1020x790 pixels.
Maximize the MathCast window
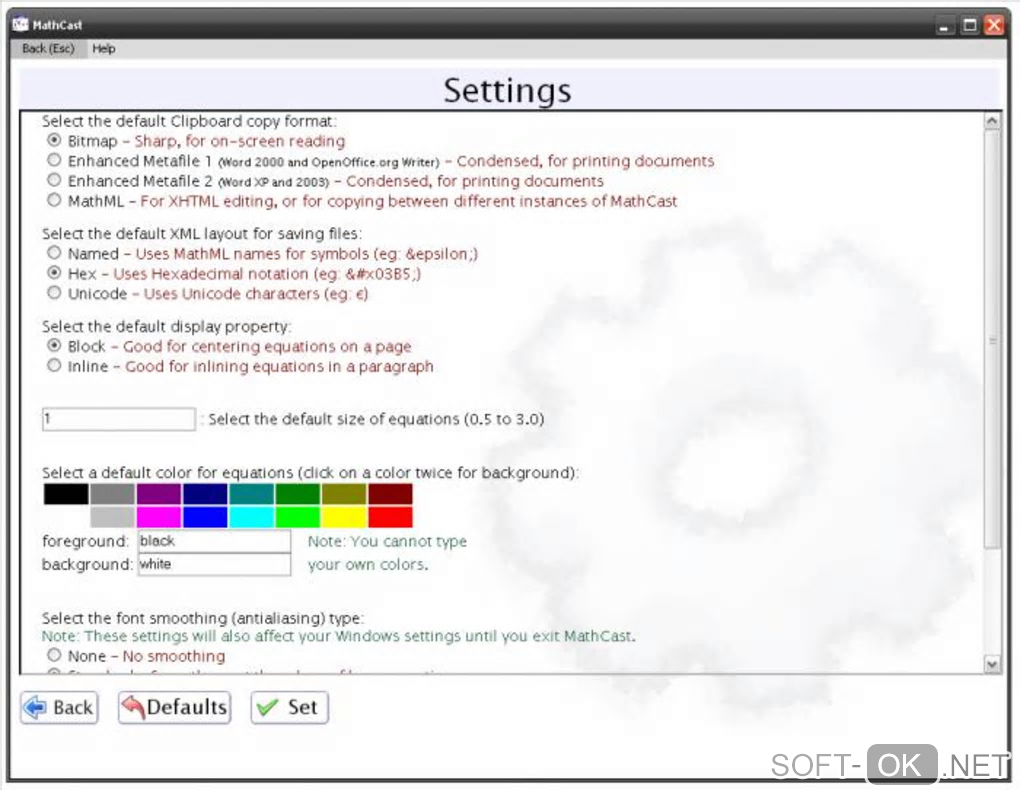pyautogui.click(x=969, y=25)
